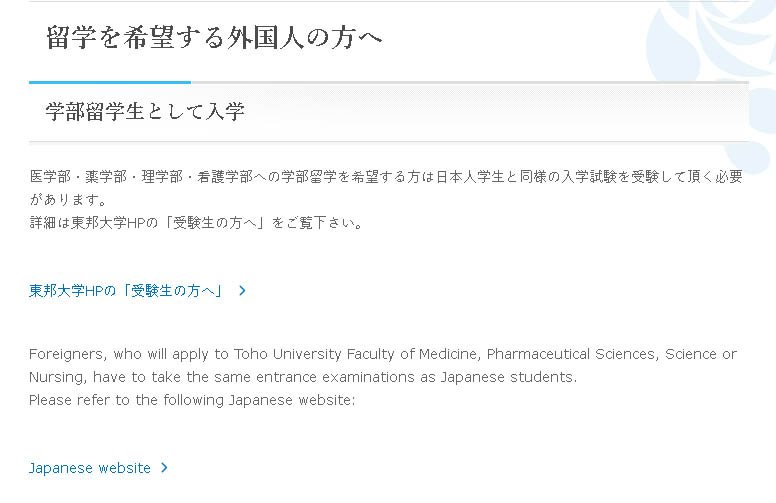Screen dimensions: 776x503
Task: Click the text があります。
Action: [x=68, y=200]
